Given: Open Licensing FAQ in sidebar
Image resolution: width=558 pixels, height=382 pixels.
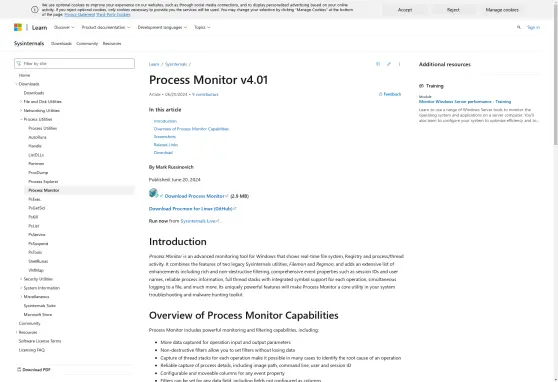Looking at the screenshot, I should pyautogui.click(x=32, y=350).
